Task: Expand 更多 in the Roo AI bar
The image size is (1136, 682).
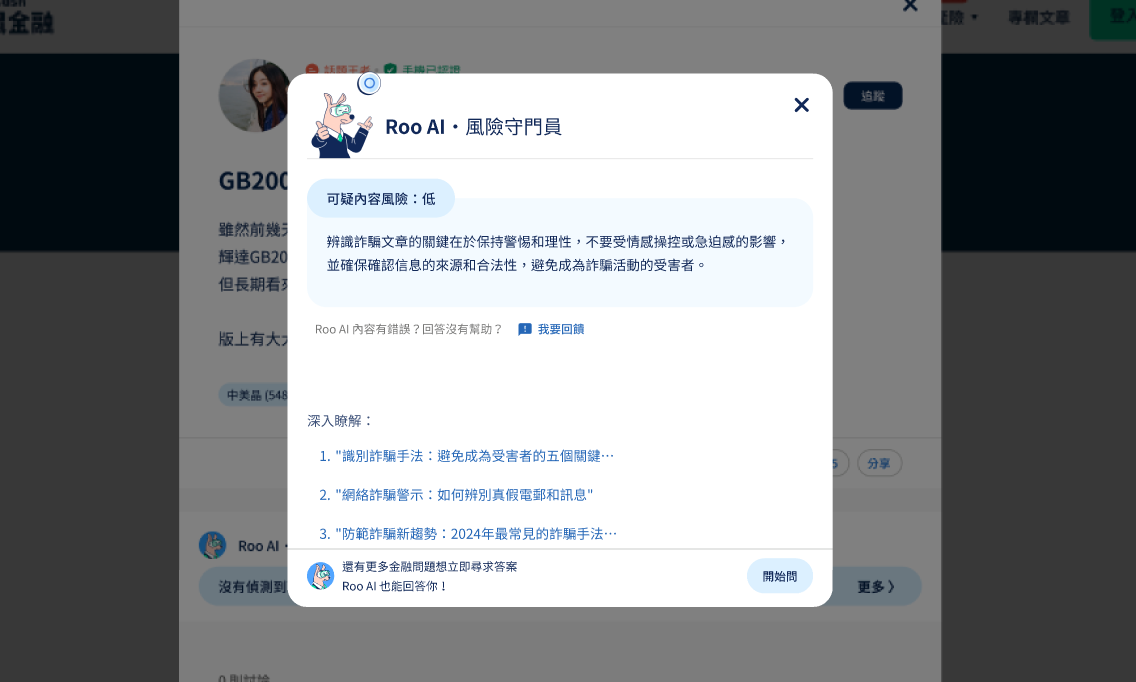Action: (x=876, y=587)
